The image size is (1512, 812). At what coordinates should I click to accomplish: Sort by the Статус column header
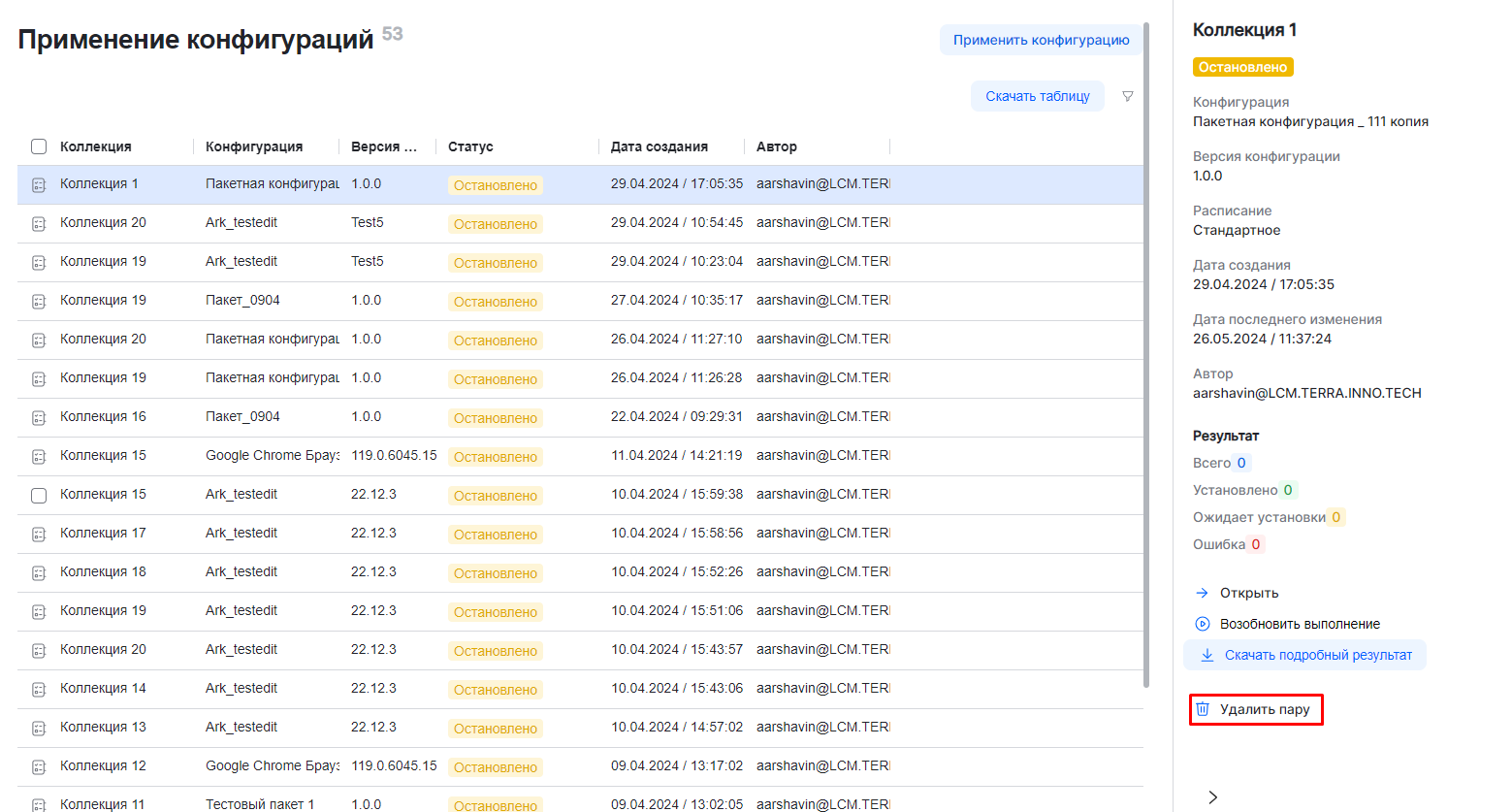[470, 146]
